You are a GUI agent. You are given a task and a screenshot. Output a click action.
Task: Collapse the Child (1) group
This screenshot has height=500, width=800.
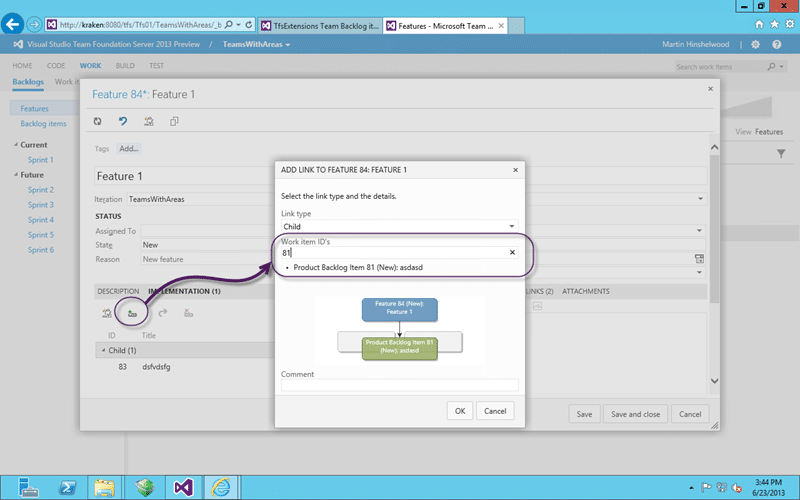click(x=103, y=351)
